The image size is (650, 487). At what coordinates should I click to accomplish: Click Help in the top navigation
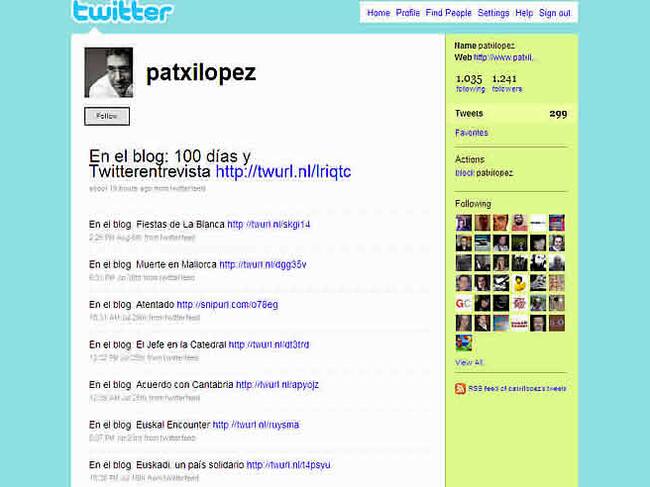524,13
